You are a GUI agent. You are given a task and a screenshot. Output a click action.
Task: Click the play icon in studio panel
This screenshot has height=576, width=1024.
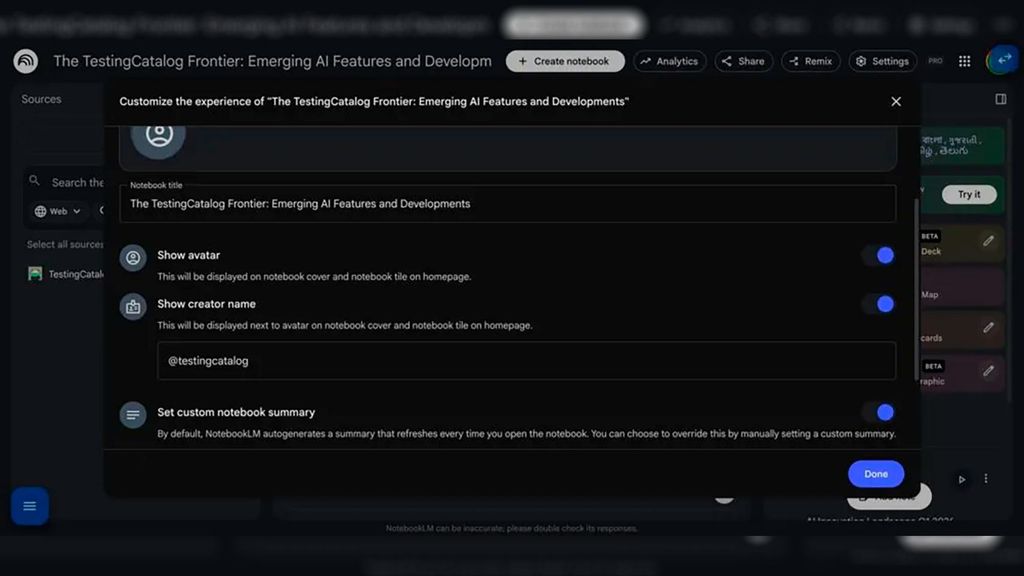962,479
